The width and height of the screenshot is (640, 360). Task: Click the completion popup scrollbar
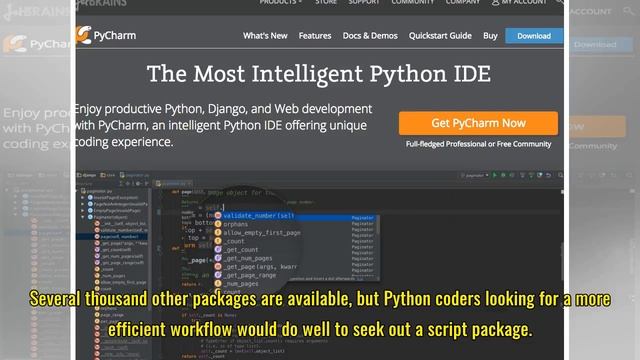378,225
